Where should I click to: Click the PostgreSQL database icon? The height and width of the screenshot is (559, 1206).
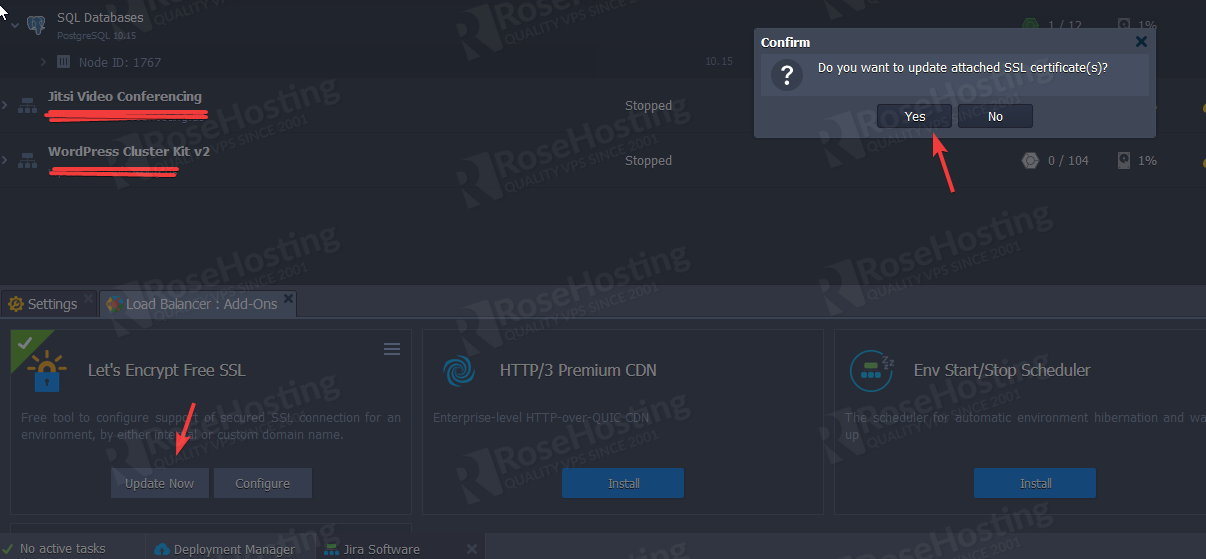(x=36, y=24)
